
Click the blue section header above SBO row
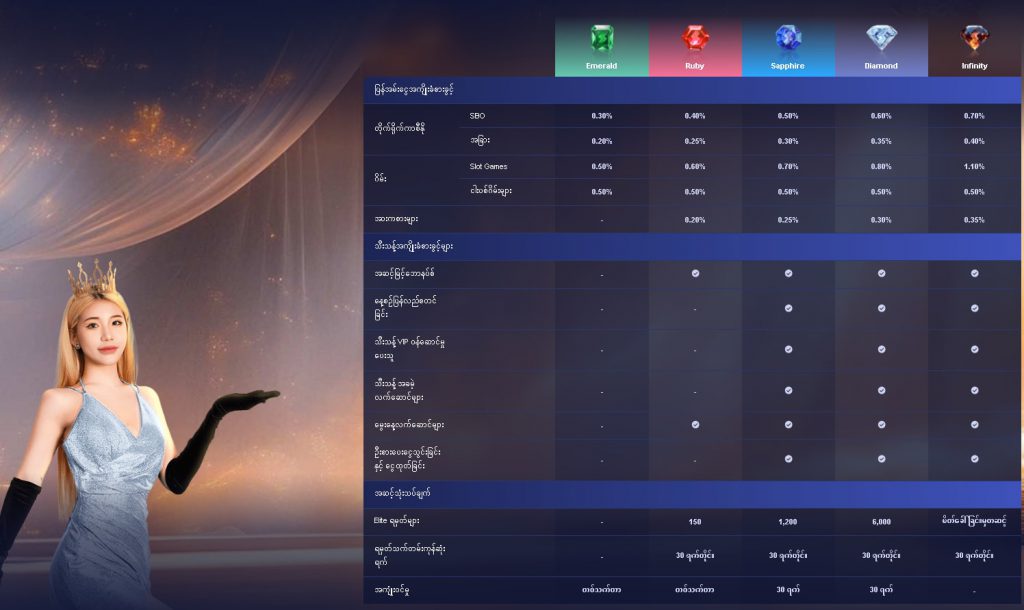(x=691, y=90)
